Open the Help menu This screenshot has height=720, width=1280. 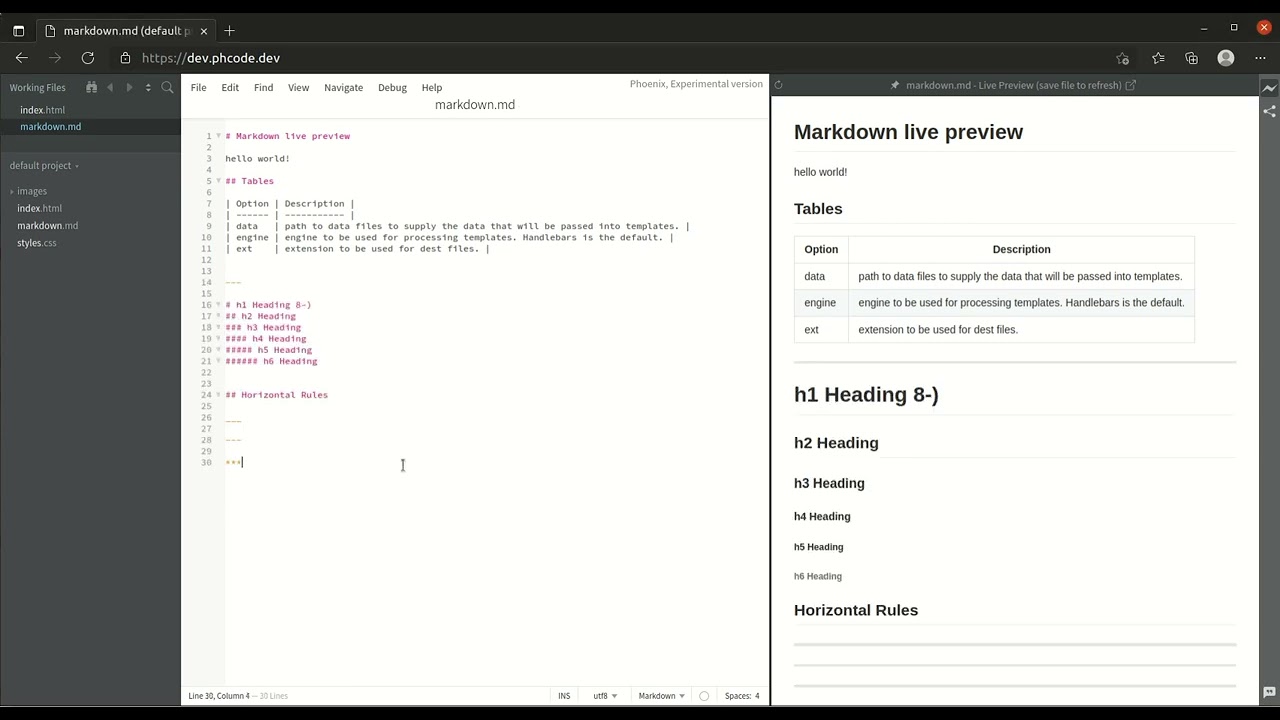pyautogui.click(x=432, y=88)
